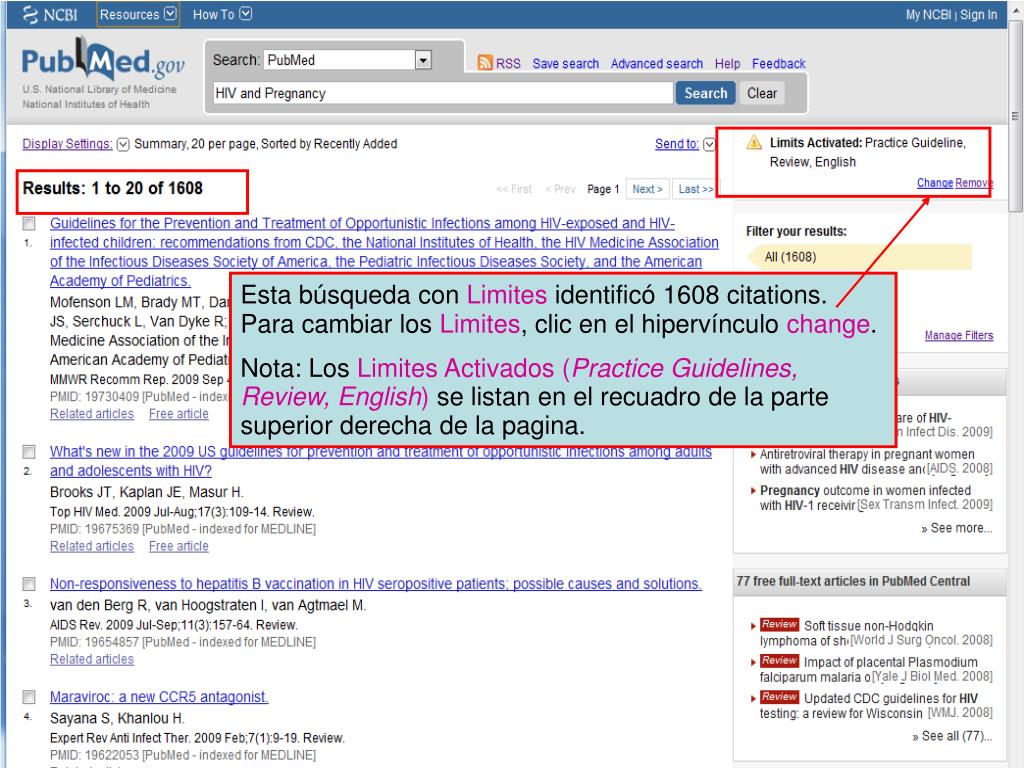This screenshot has width=1024, height=768.
Task: Open the hepatitis B vaccination article
Action: click(376, 584)
